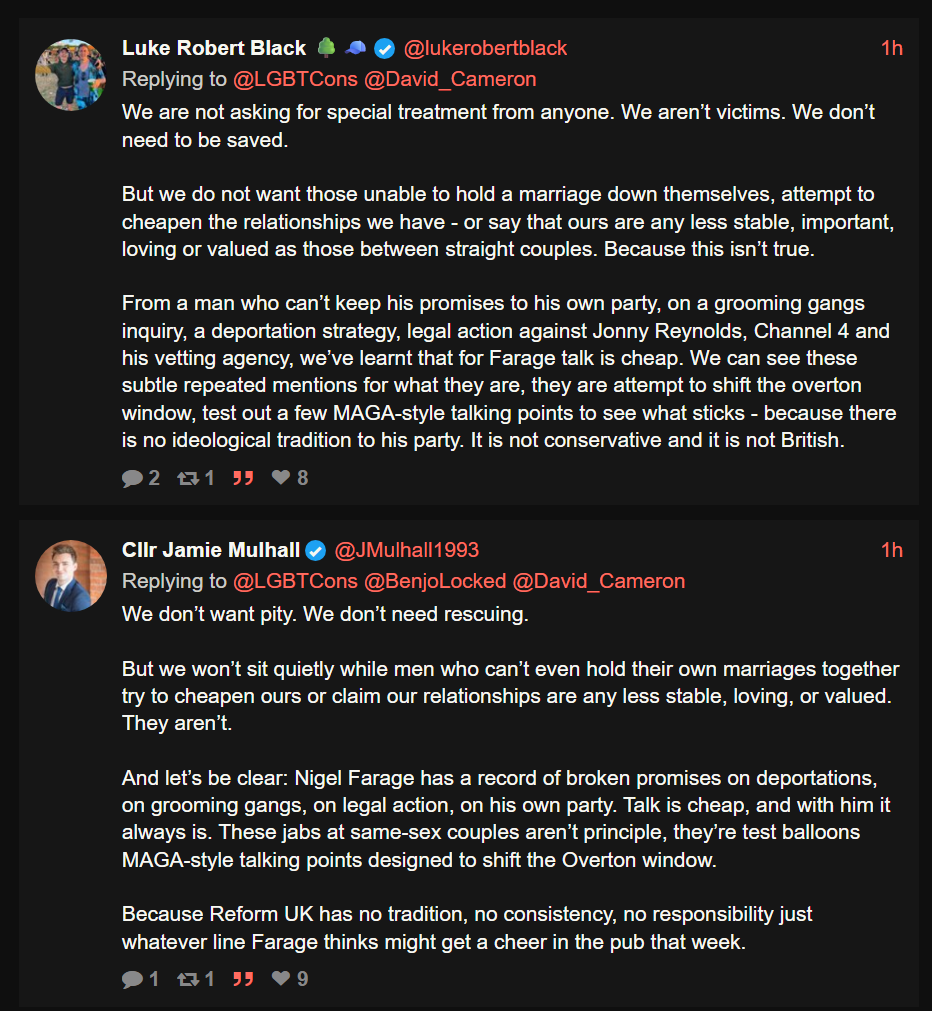Open Luke Robert Black's profile picture
The image size is (932, 1011).
71,75
